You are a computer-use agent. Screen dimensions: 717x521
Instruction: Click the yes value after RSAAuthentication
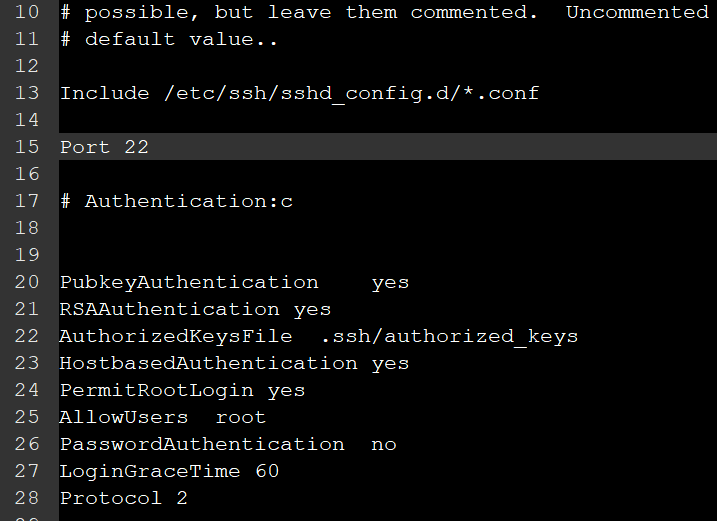point(312,310)
